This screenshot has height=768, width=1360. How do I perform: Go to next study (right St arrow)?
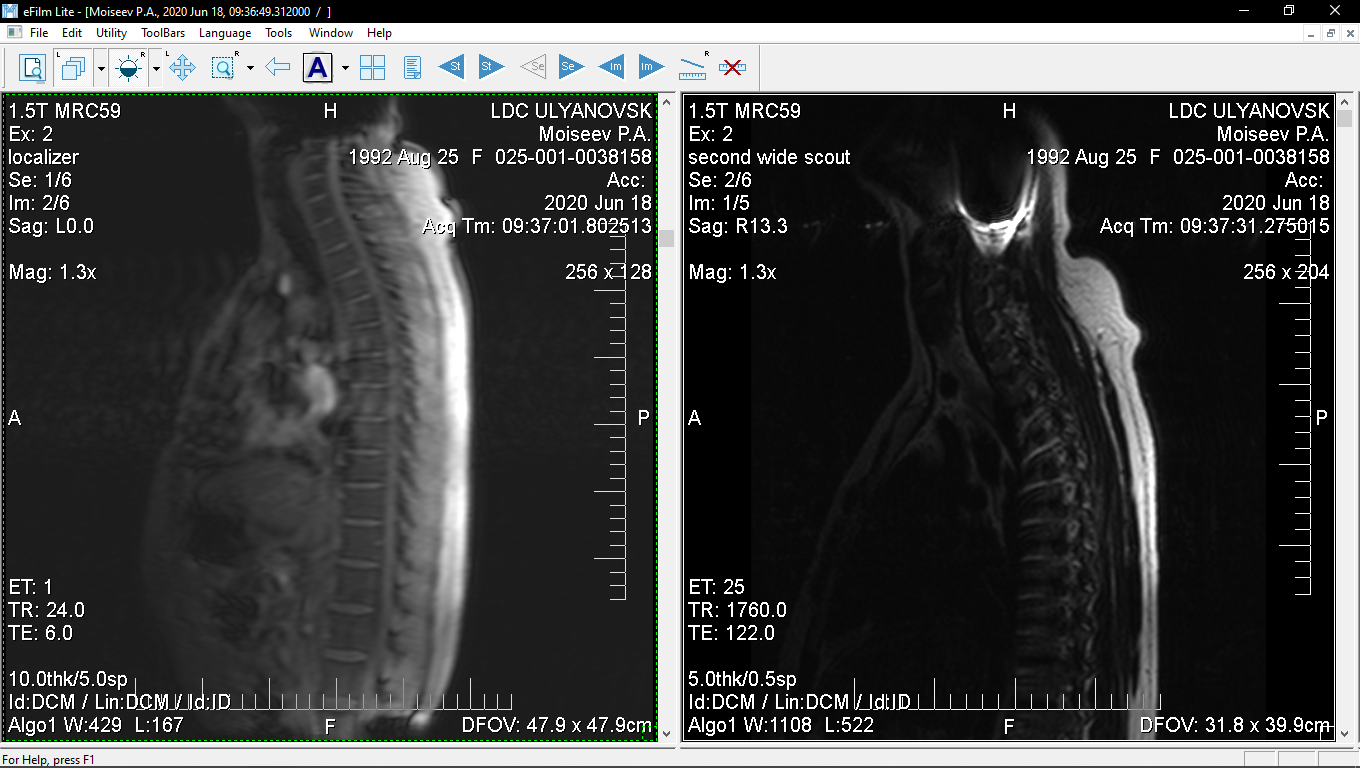coord(491,68)
